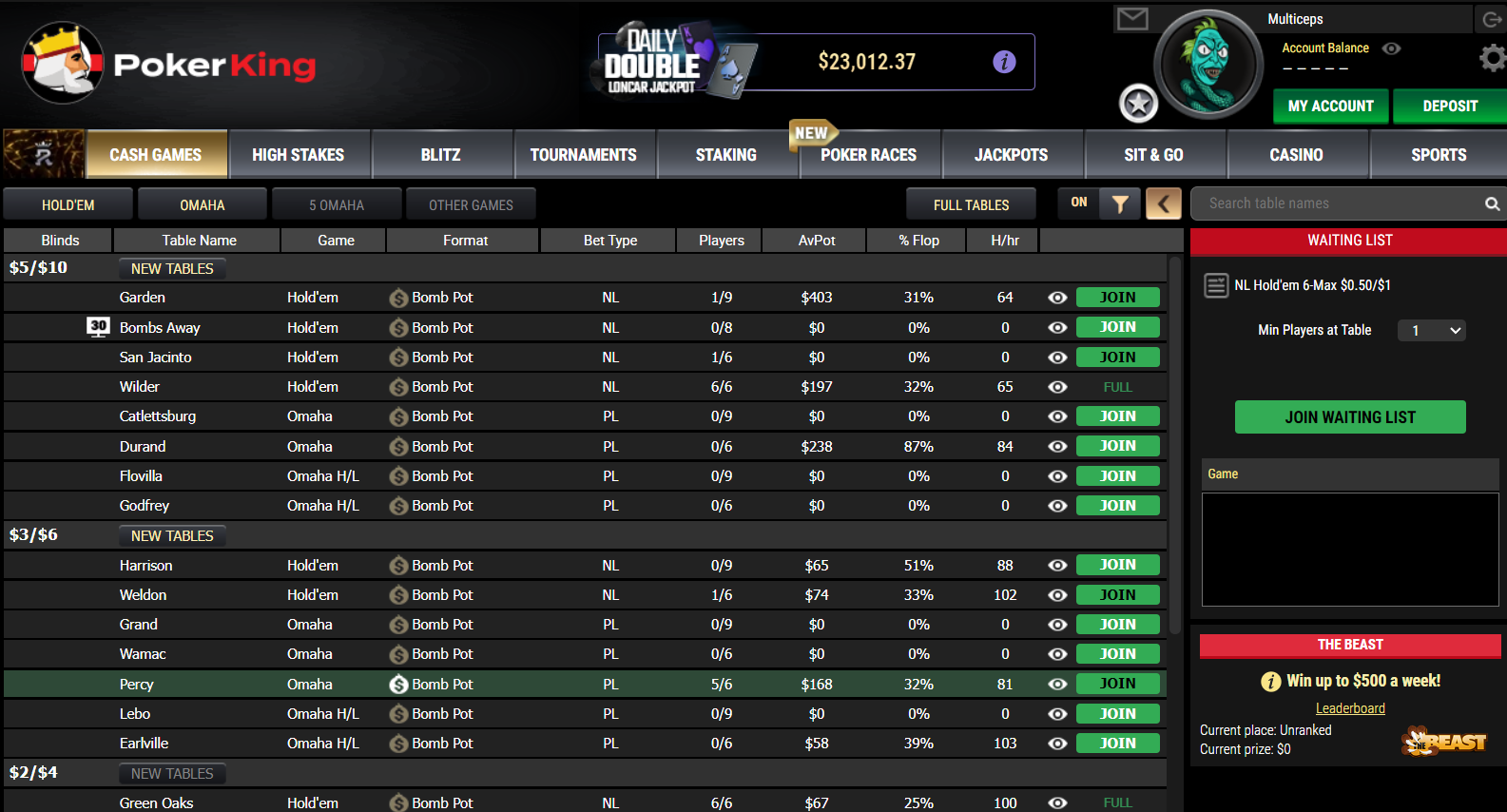
Task: Toggle account balance visibility eye
Action: coord(1391,48)
